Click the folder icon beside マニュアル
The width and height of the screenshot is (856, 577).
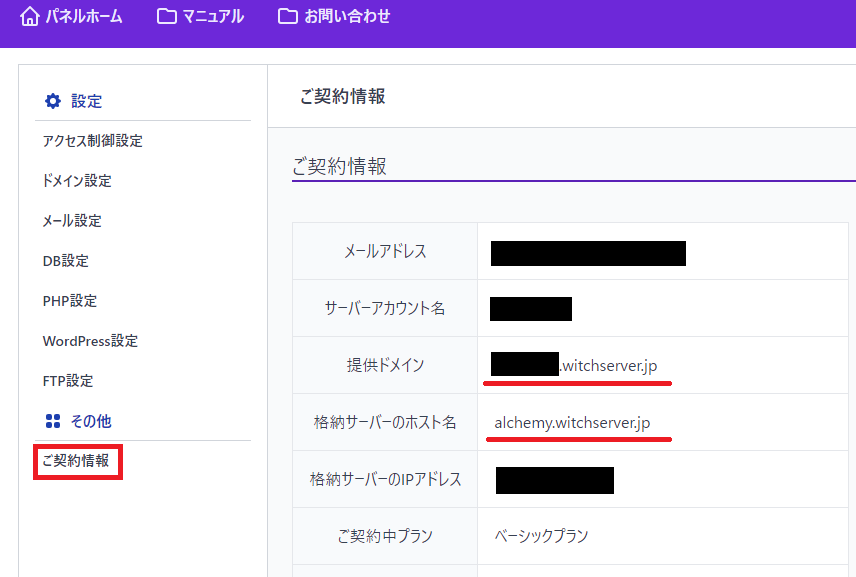tap(167, 16)
